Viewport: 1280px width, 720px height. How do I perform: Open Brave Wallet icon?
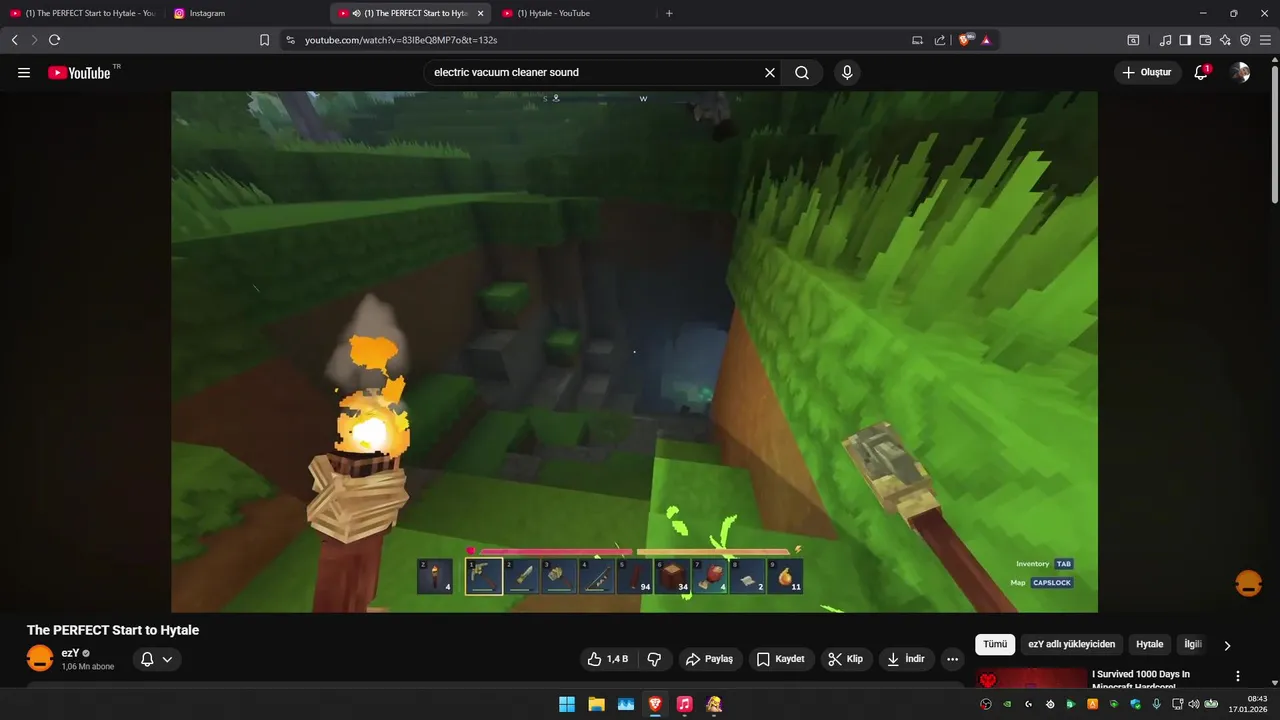[x=1205, y=40]
